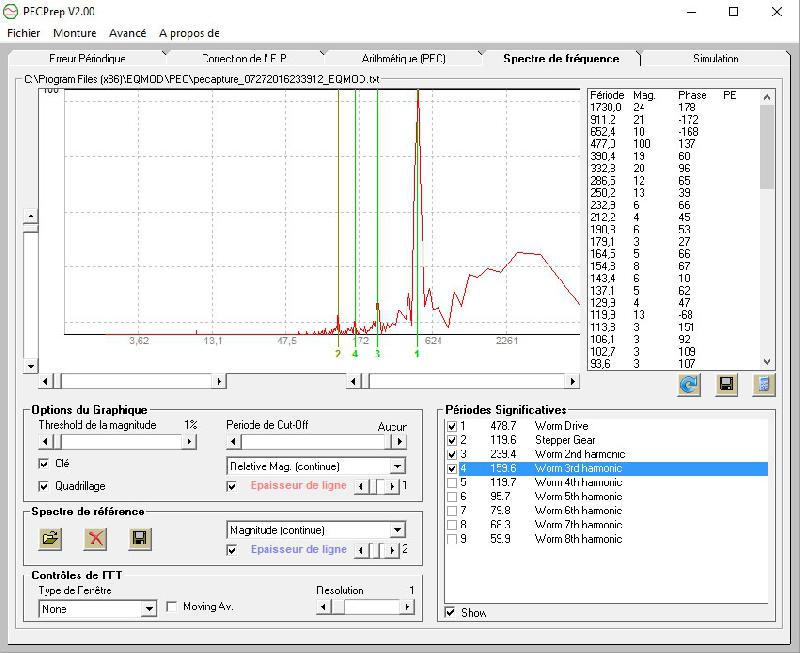Open Type de Fenêtre None dropdown
Image resolution: width=800 pixels, height=653 pixels.
tap(148, 609)
